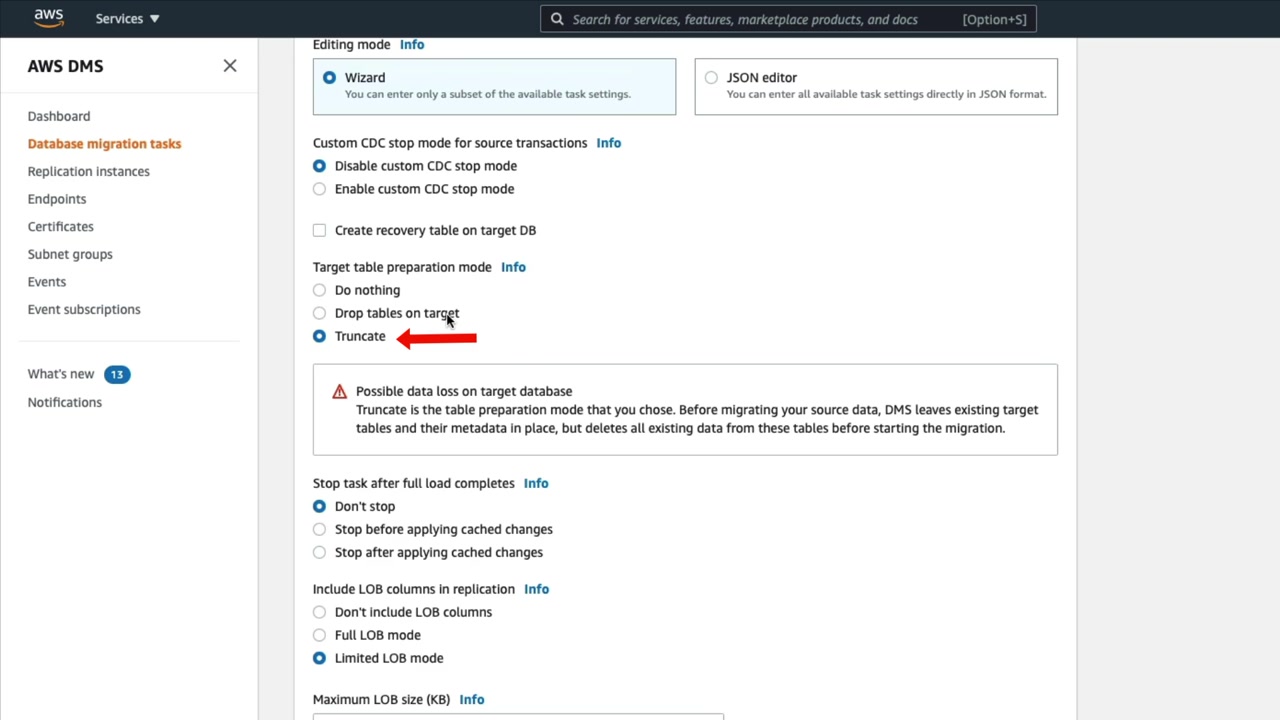Click the search magnifier icon
Image resolution: width=1280 pixels, height=720 pixels.
[x=557, y=19]
